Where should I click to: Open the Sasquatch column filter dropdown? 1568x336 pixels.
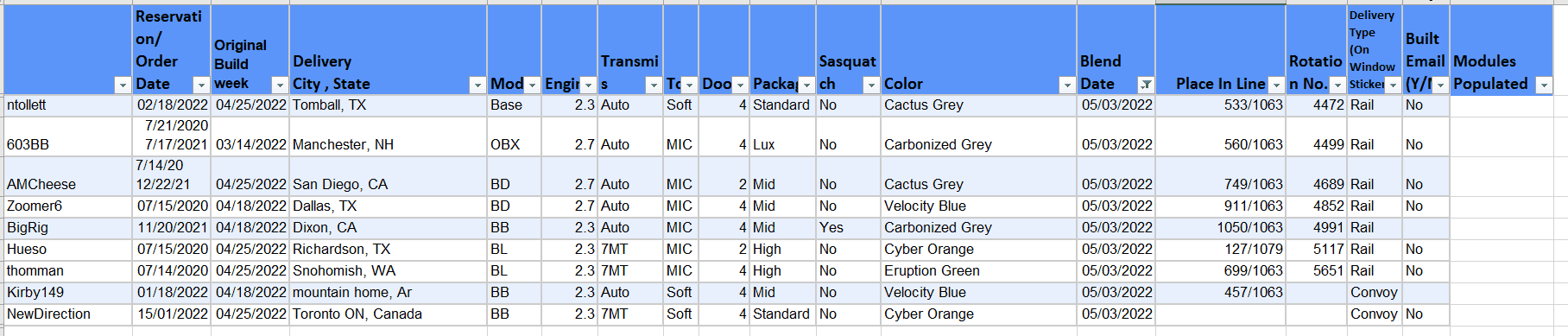pos(871,85)
